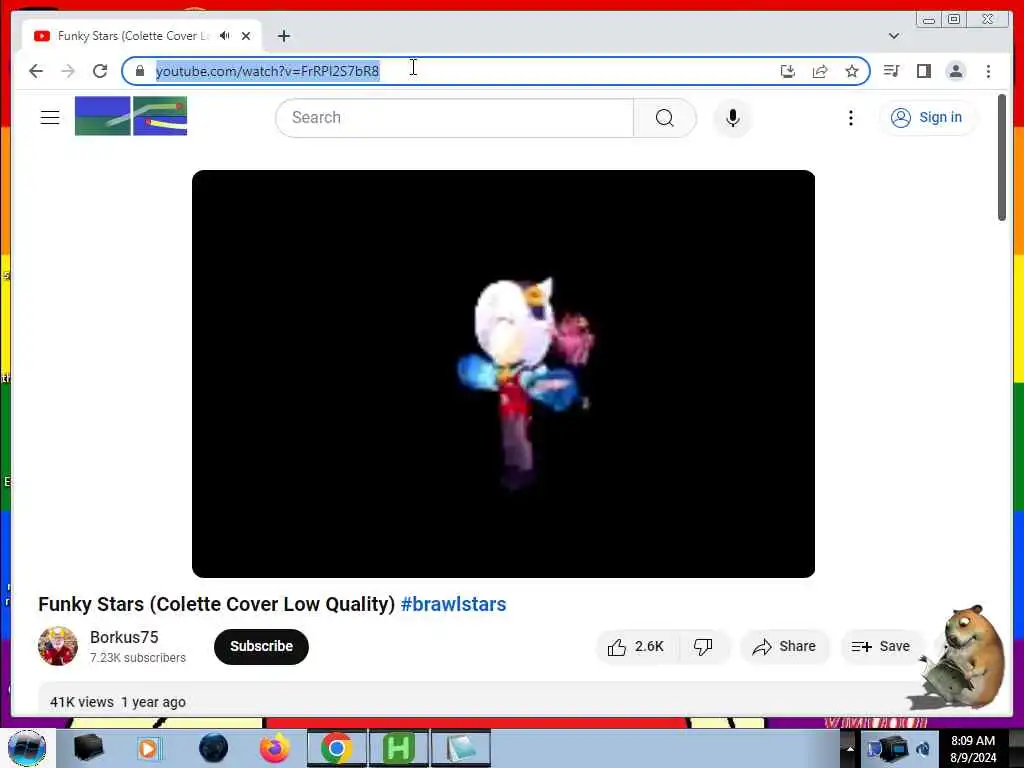Bookmark this tab with the star

coord(852,71)
